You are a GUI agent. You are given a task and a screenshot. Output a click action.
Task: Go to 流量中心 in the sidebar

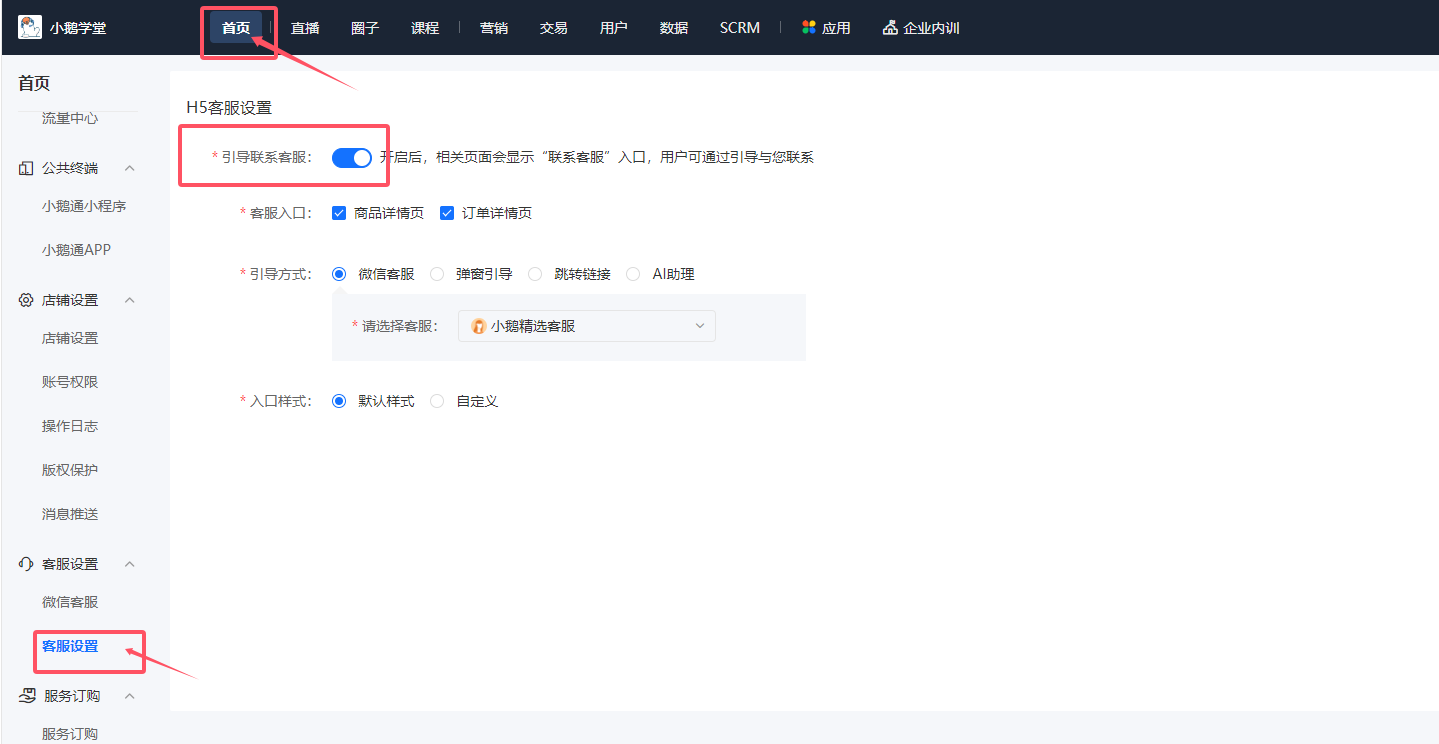69,117
